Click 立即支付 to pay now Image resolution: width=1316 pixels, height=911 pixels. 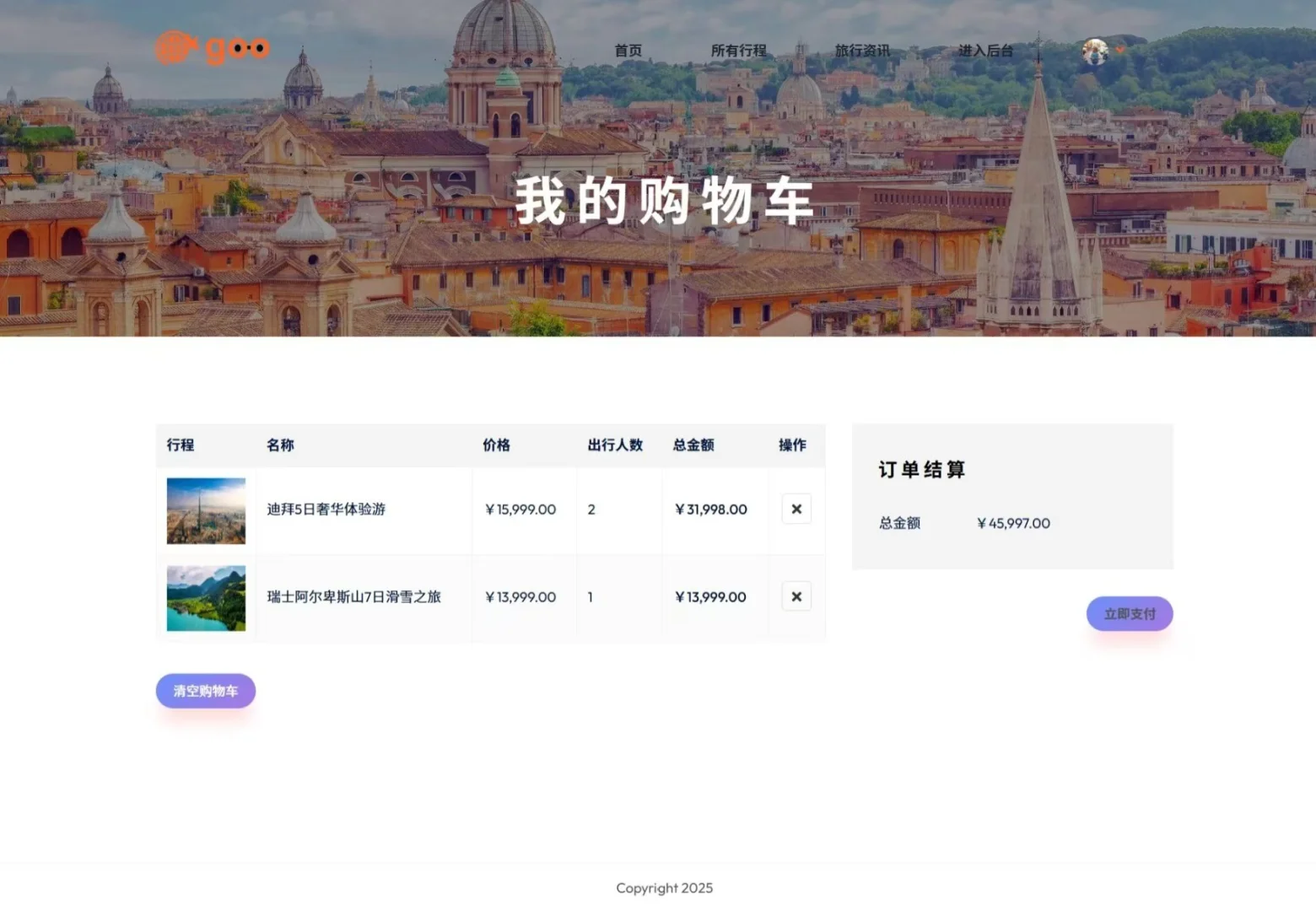(1129, 613)
